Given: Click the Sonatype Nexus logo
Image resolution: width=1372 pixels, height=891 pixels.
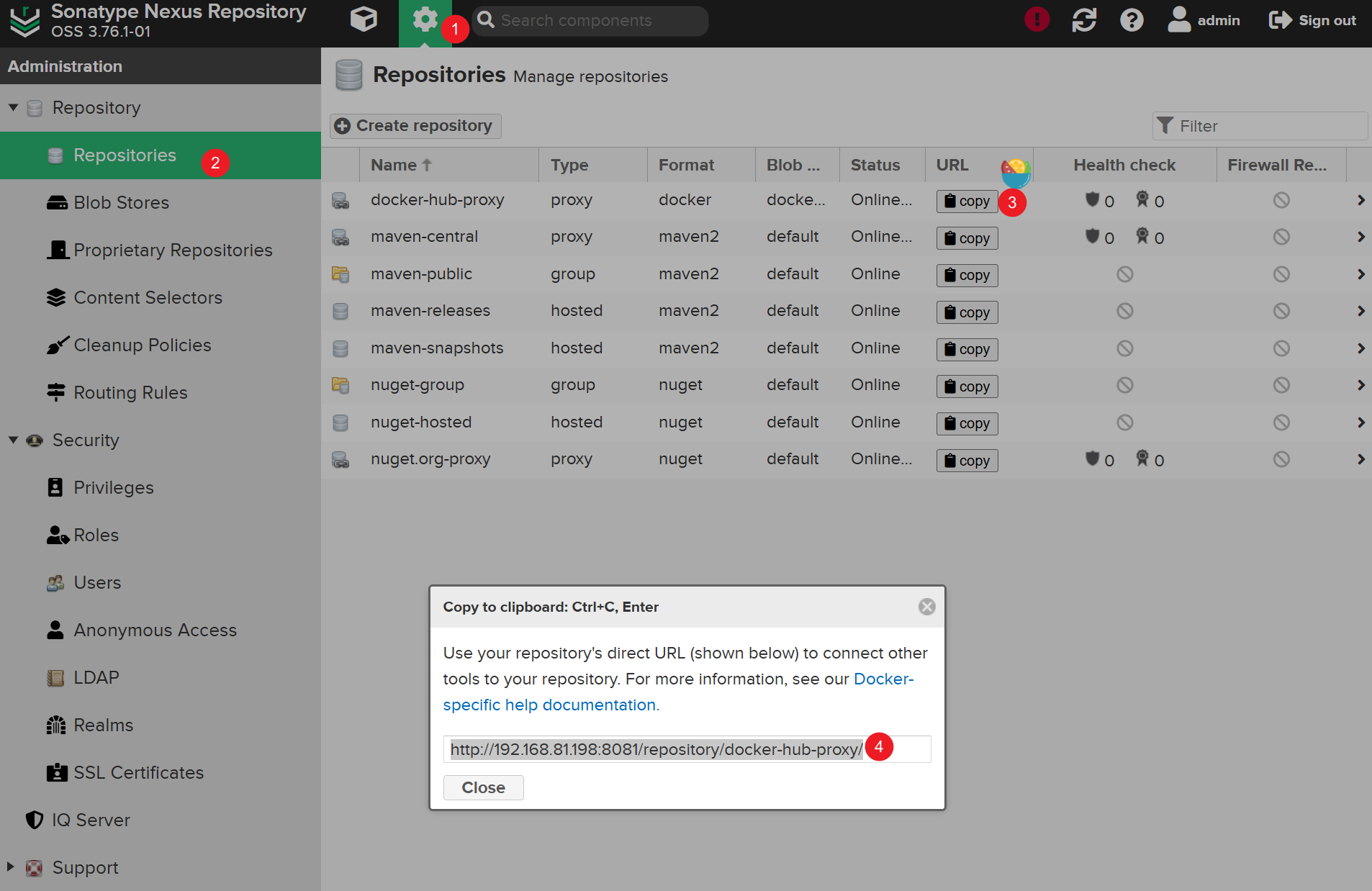Looking at the screenshot, I should [x=25, y=21].
